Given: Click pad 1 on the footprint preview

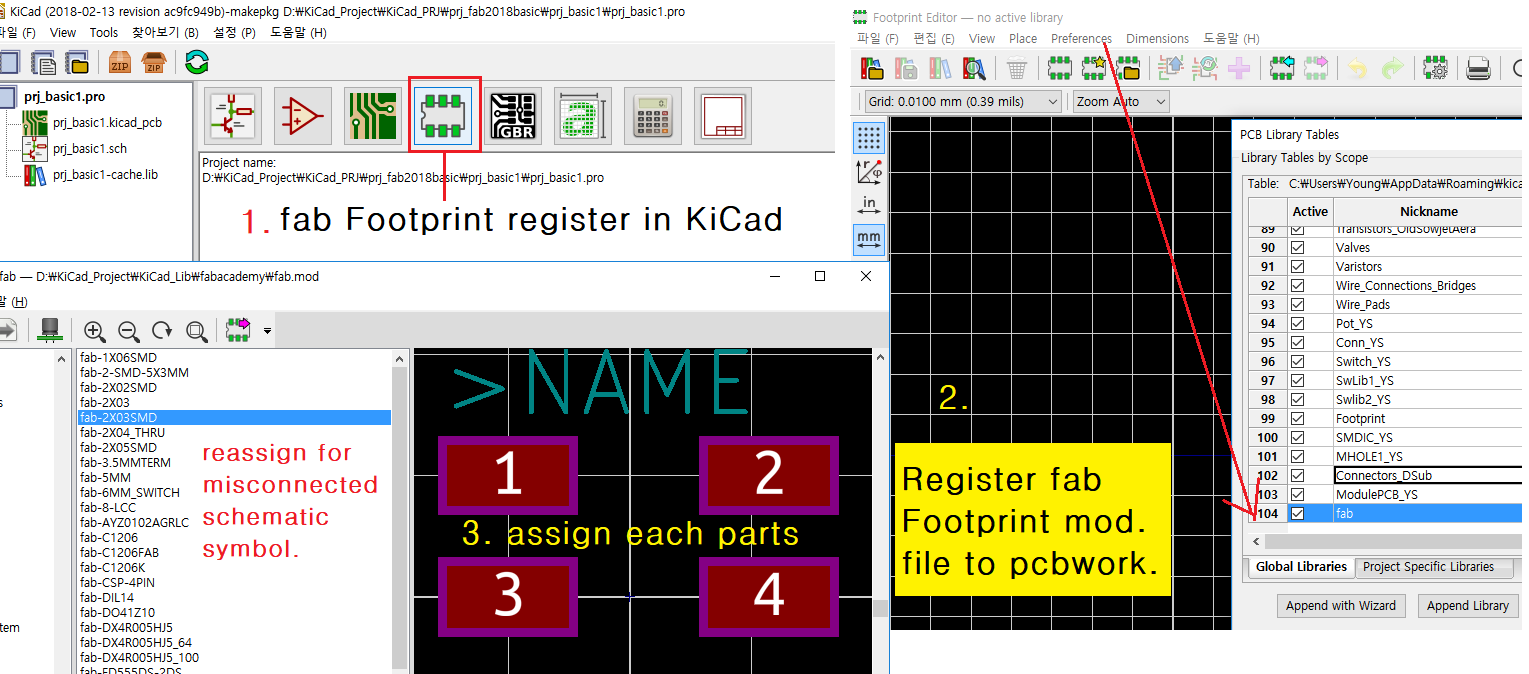Looking at the screenshot, I should [x=508, y=473].
